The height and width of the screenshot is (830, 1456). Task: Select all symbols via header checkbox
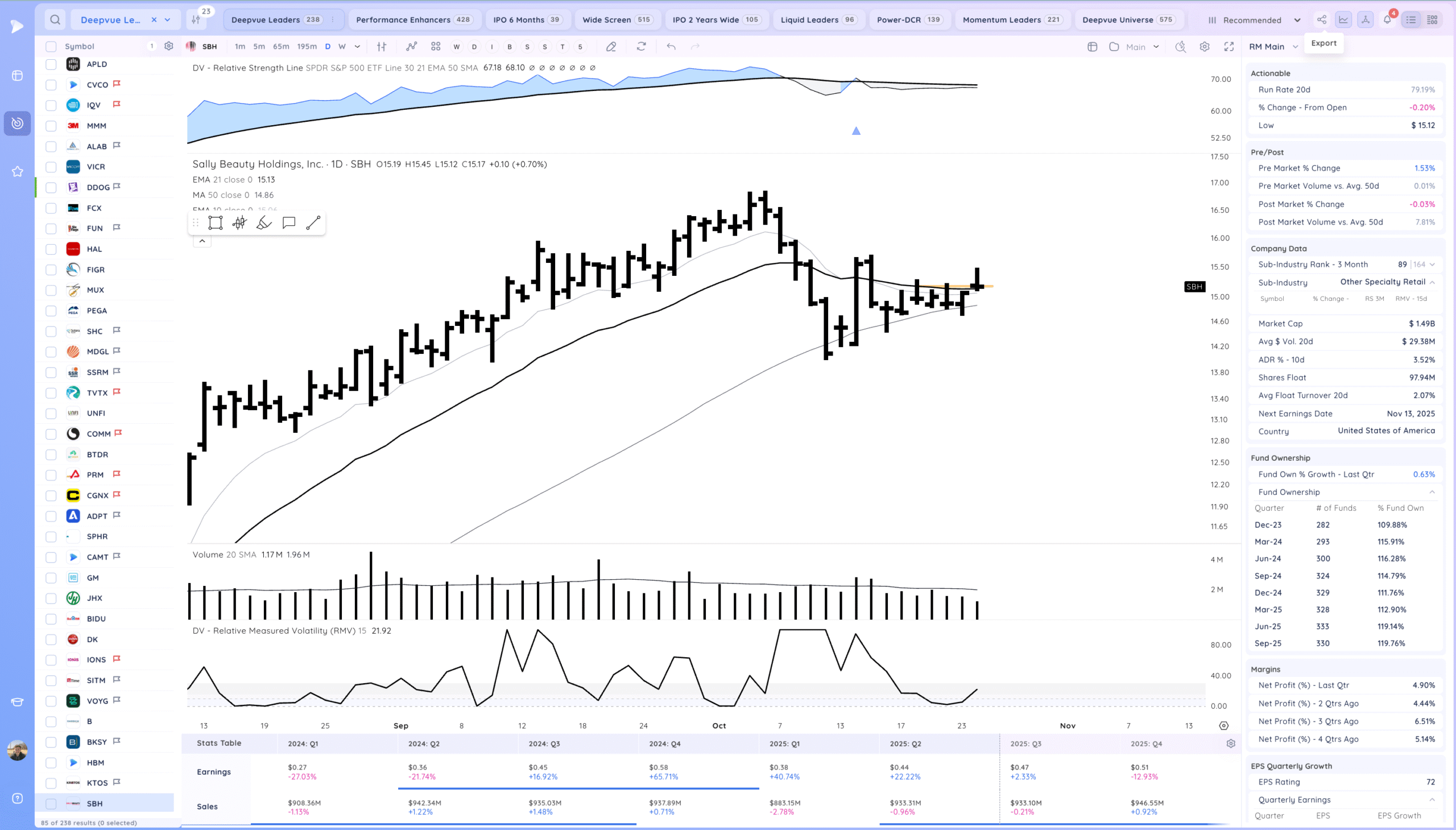pos(51,47)
